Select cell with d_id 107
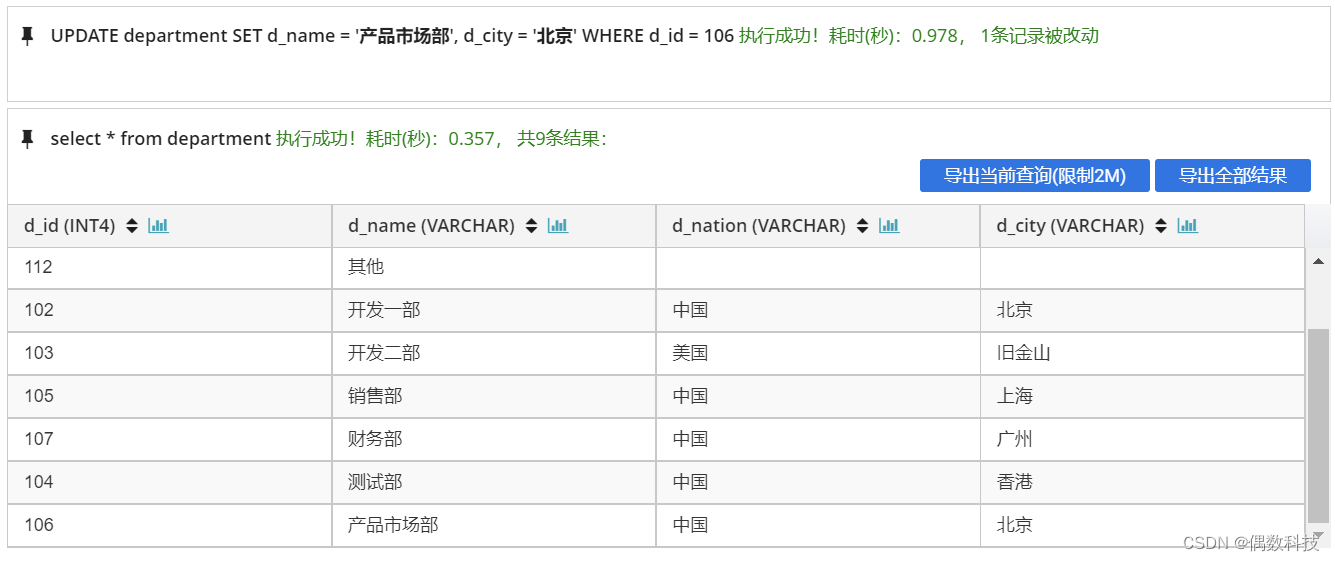The height and width of the screenshot is (561, 1335). coord(170,439)
